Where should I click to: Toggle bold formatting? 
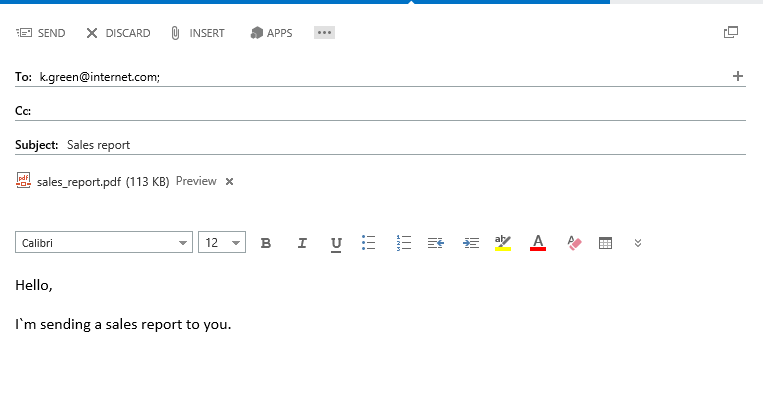(266, 243)
